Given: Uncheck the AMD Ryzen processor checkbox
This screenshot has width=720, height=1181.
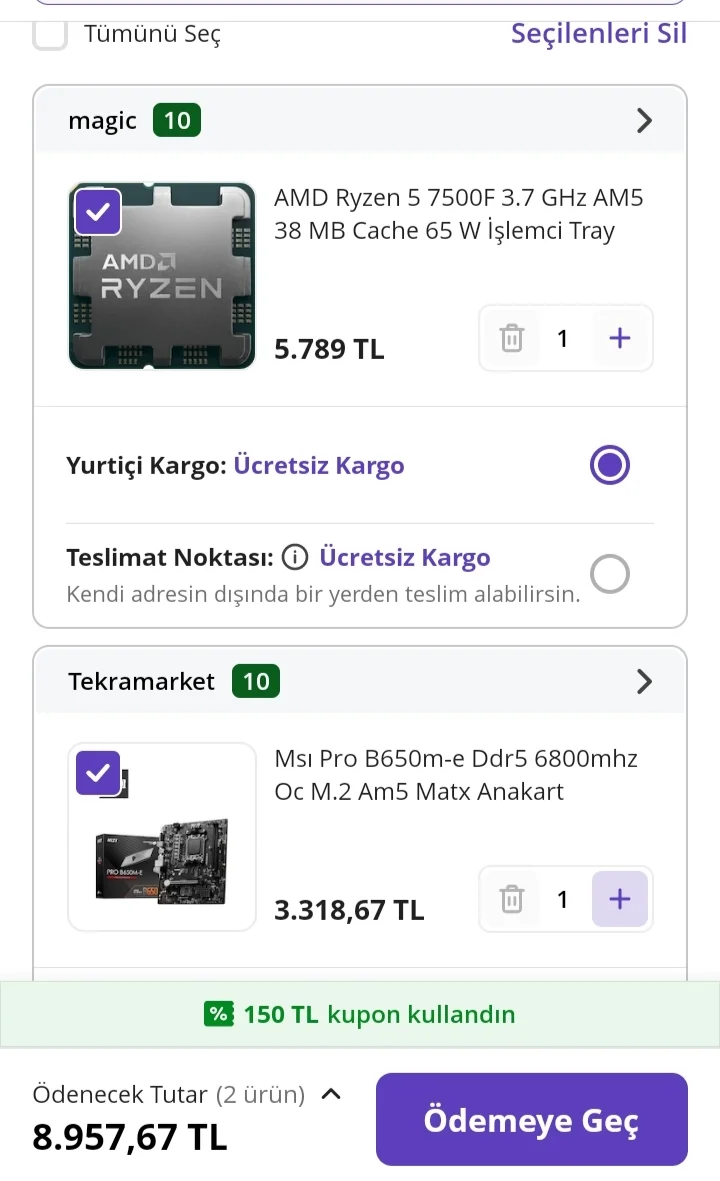Looking at the screenshot, I should (x=98, y=212).
